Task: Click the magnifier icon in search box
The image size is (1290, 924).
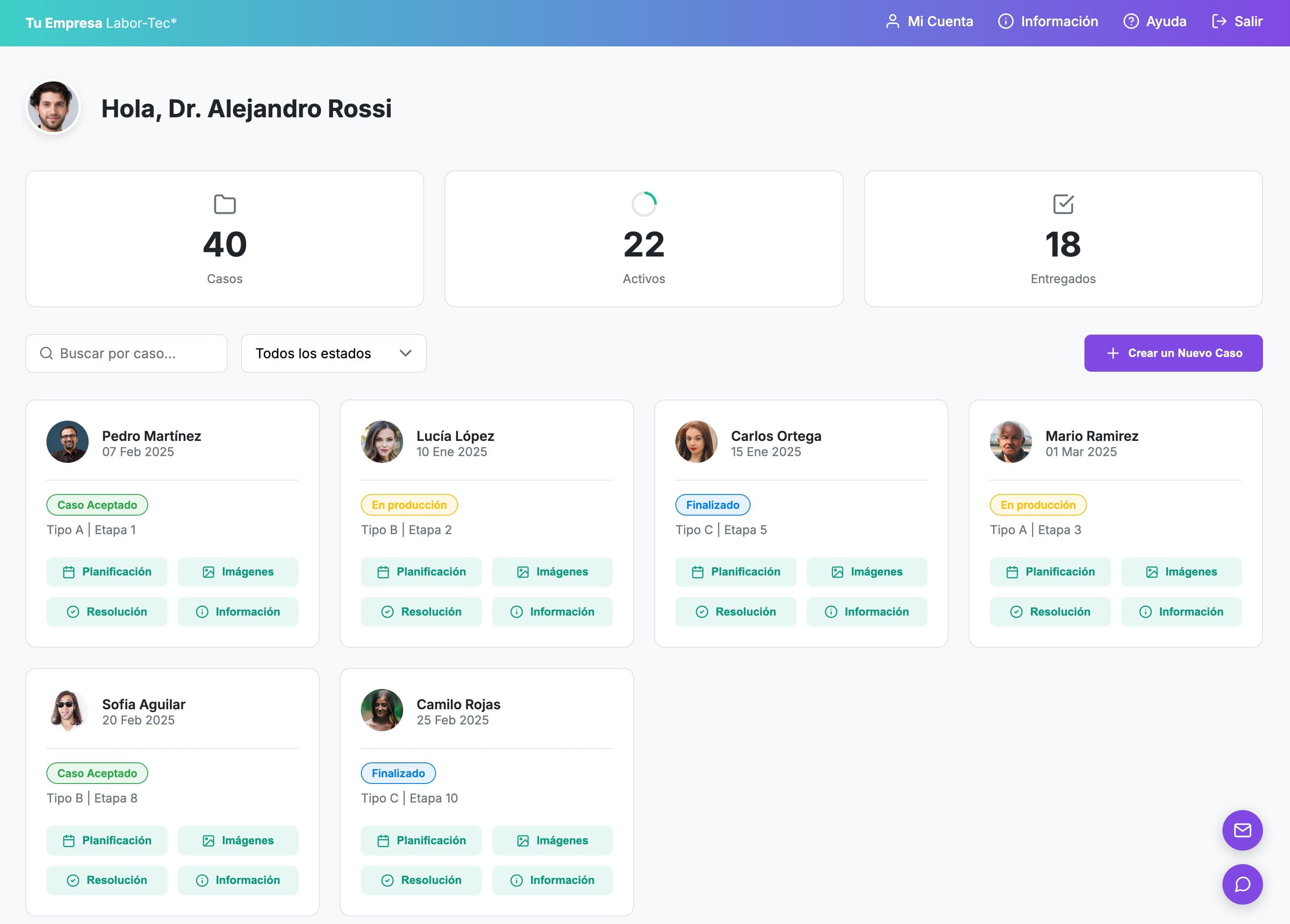Action: point(46,353)
